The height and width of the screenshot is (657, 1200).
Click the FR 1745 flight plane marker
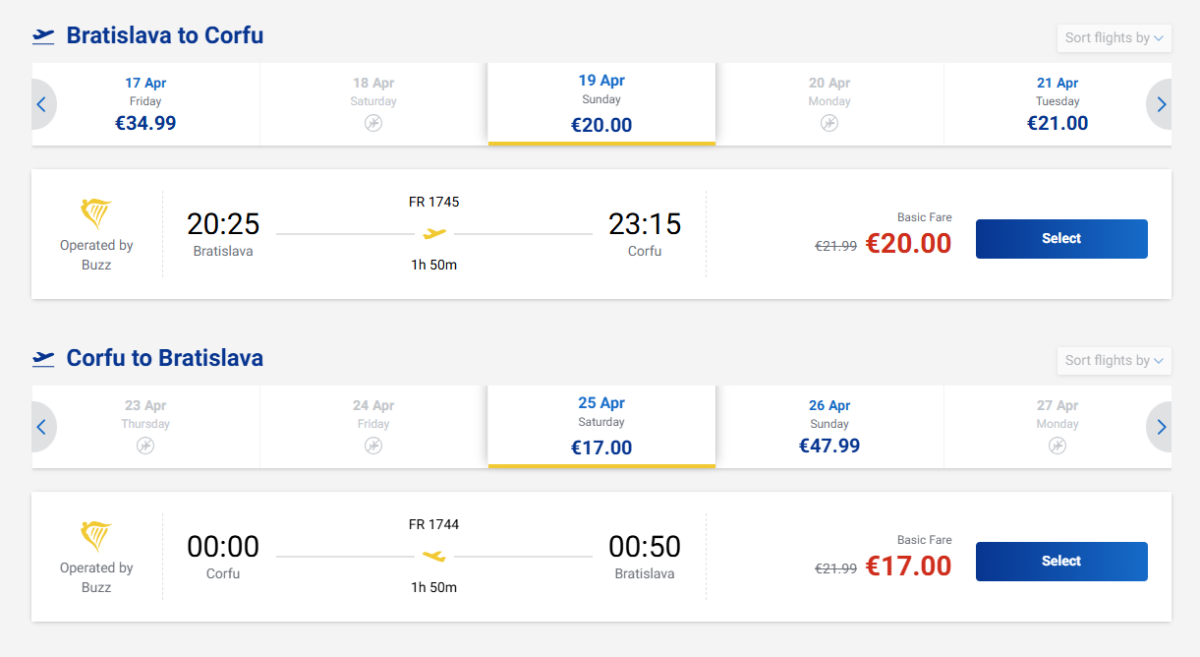point(434,234)
